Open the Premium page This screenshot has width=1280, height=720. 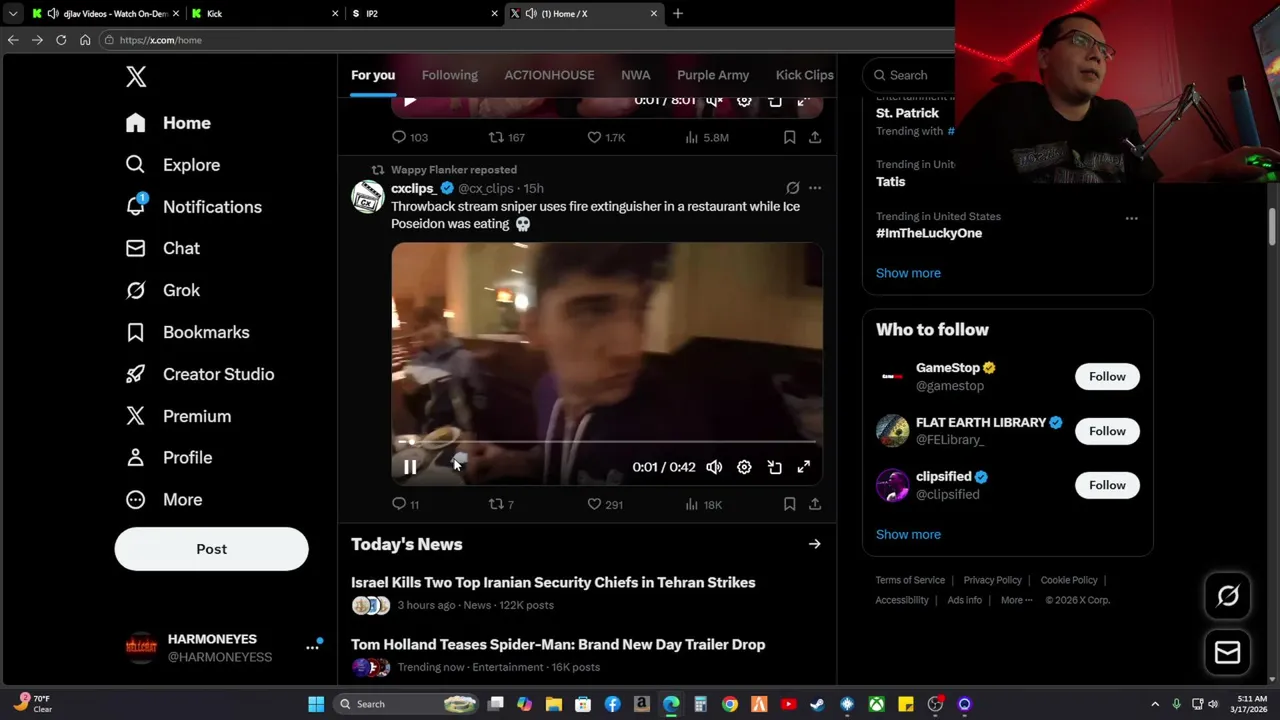(178, 416)
